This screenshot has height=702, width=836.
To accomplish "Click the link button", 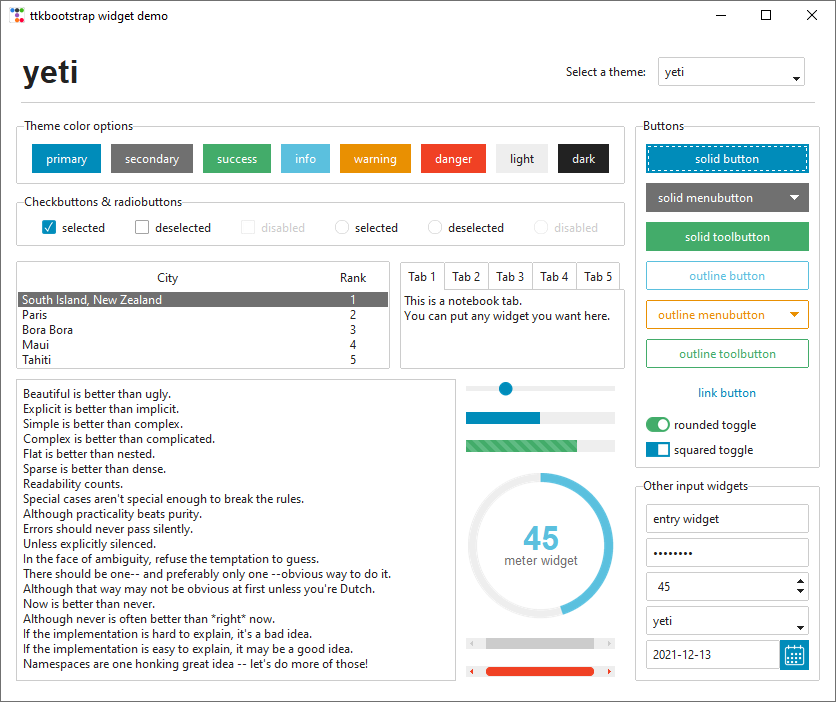I will click(x=727, y=393).
